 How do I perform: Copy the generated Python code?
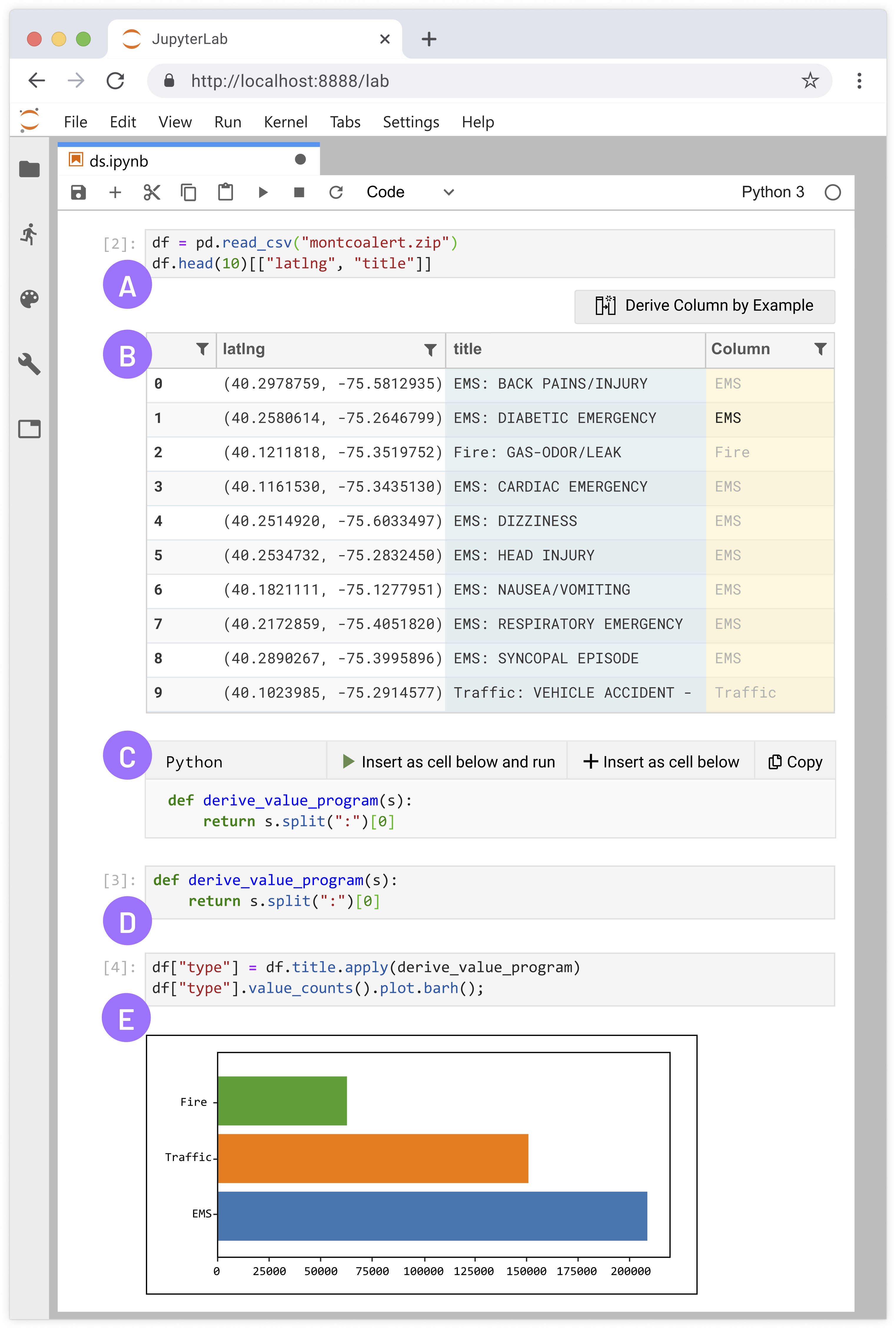tap(795, 762)
